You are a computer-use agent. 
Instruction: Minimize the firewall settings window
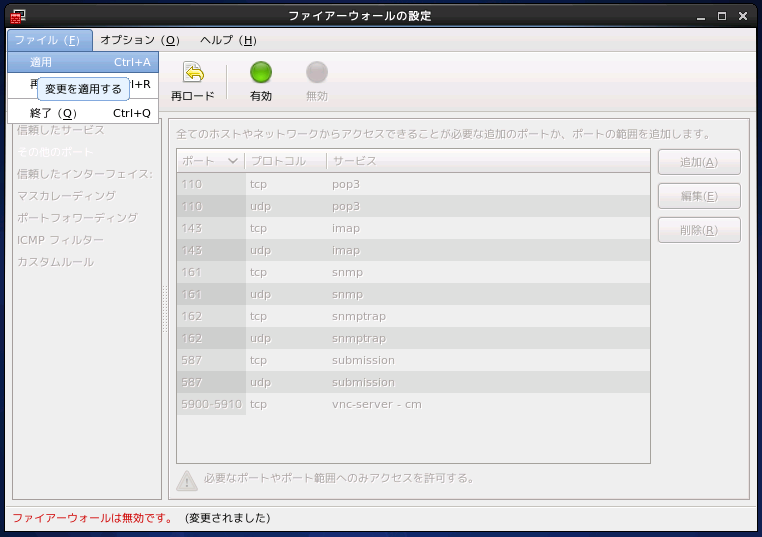click(701, 17)
